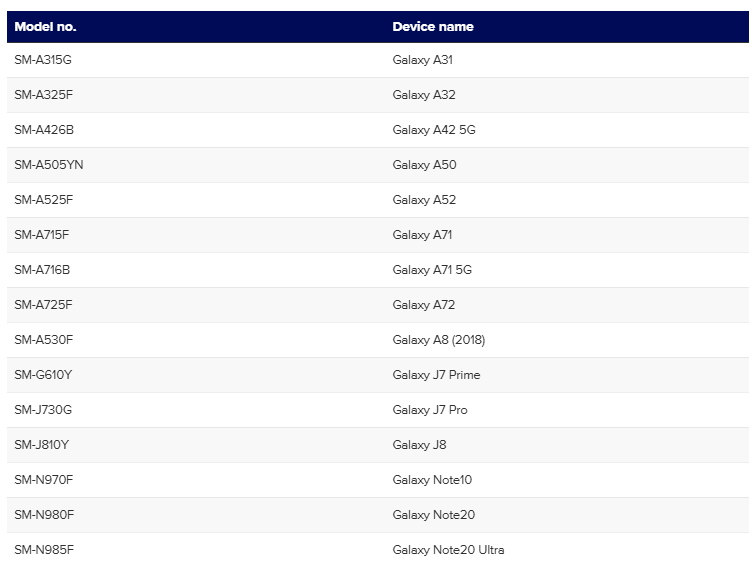The width and height of the screenshot is (756, 567).
Task: Select the SM-J810Y model cell
Action: click(43, 445)
